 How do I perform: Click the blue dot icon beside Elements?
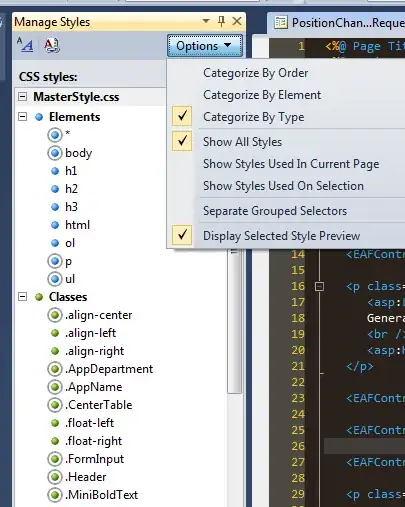(39, 117)
